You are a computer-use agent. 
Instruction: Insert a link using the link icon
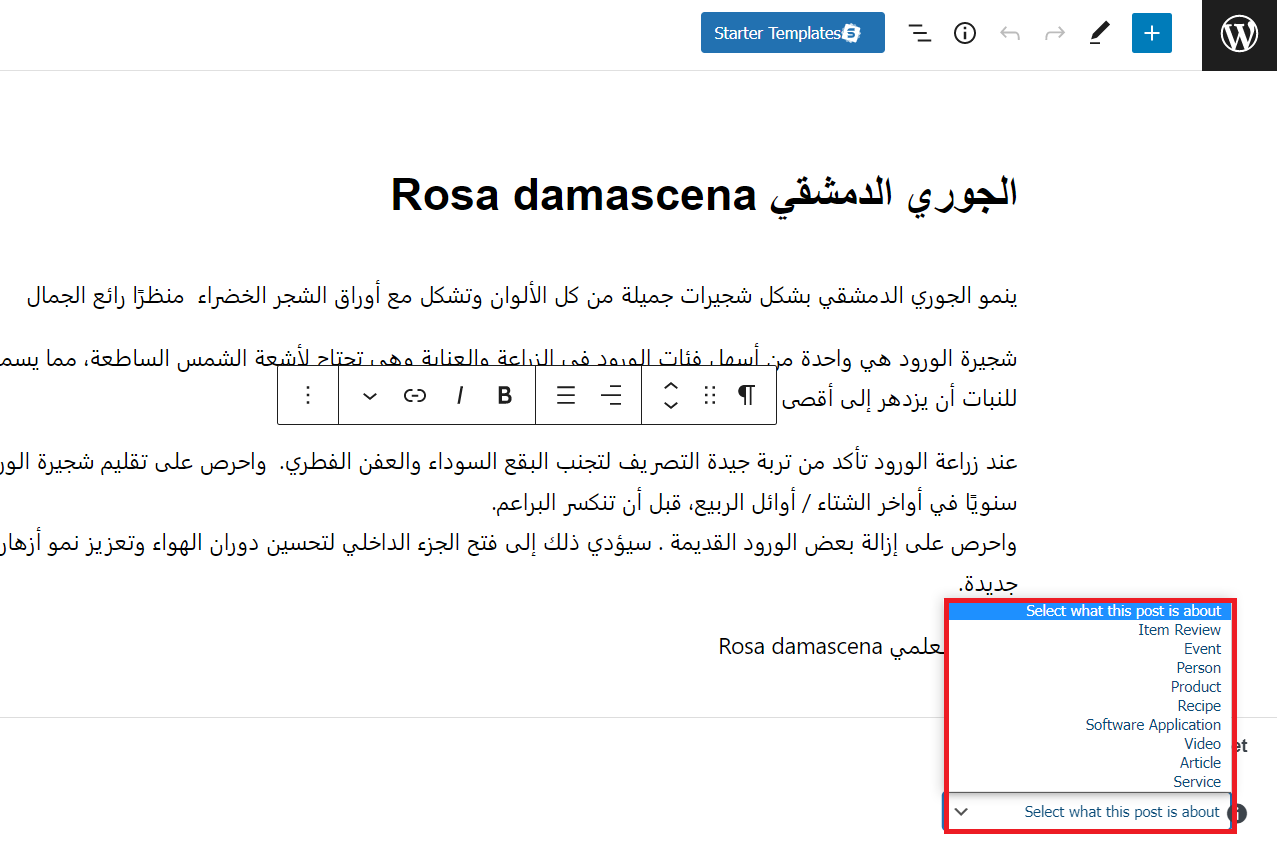[414, 396]
